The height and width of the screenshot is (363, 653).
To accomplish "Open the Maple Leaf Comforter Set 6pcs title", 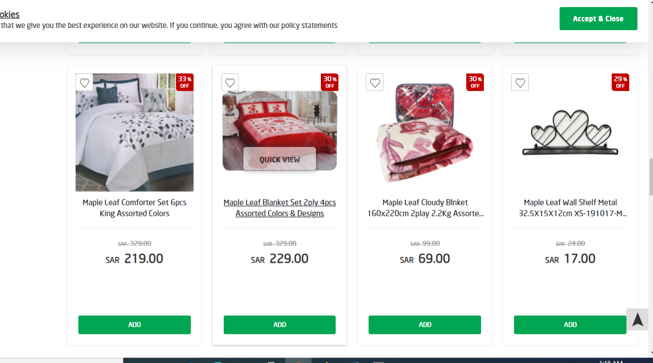I will click(x=135, y=208).
